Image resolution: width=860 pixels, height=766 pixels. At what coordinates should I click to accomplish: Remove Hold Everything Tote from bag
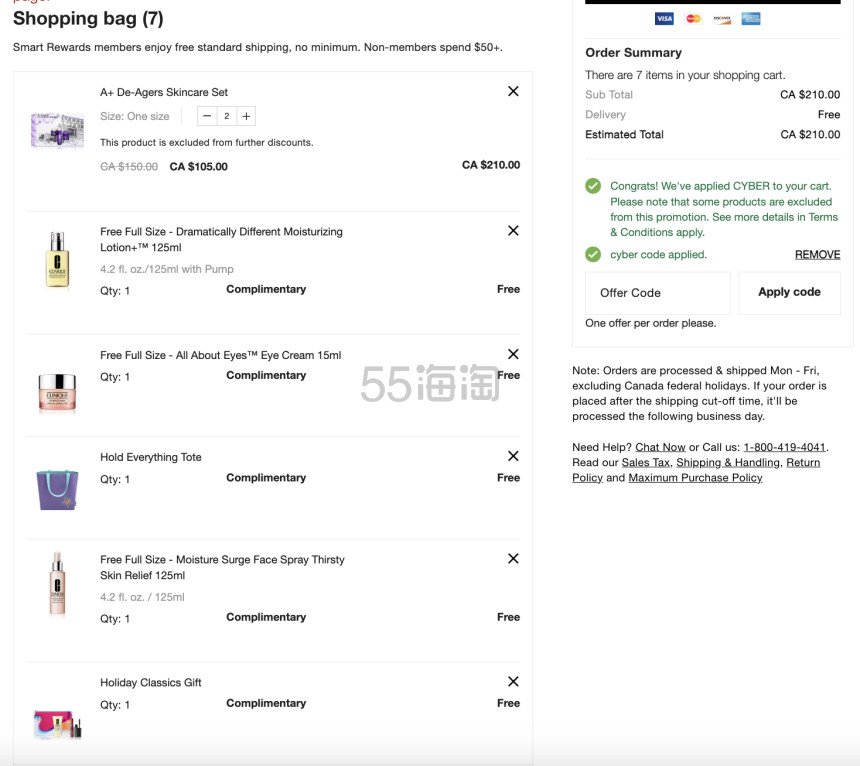(x=513, y=456)
